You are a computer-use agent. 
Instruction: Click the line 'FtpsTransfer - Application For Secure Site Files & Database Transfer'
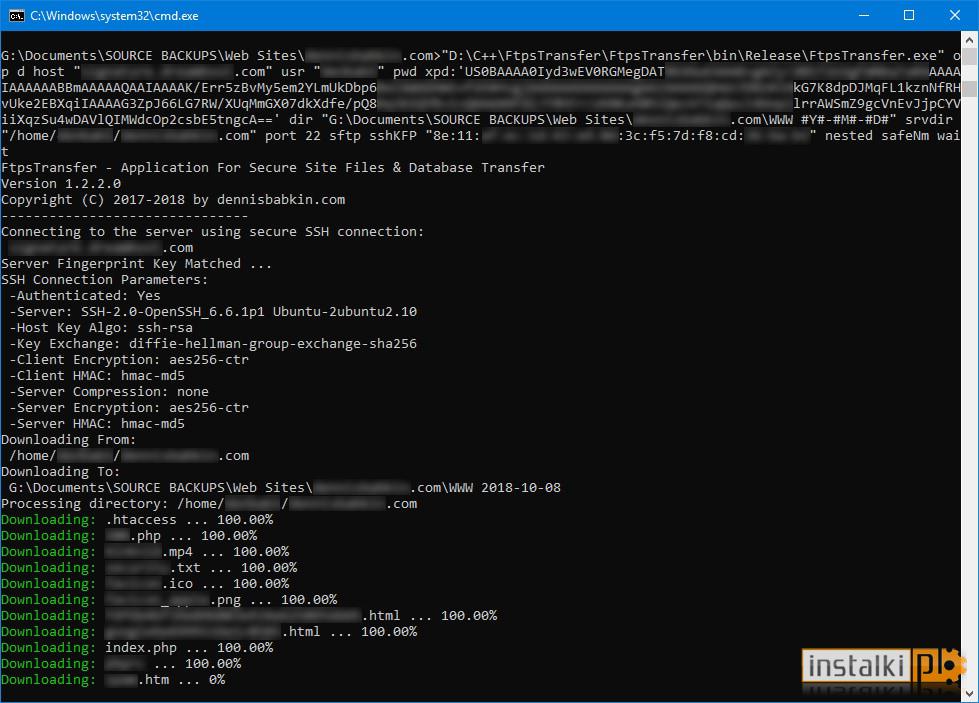(273, 167)
